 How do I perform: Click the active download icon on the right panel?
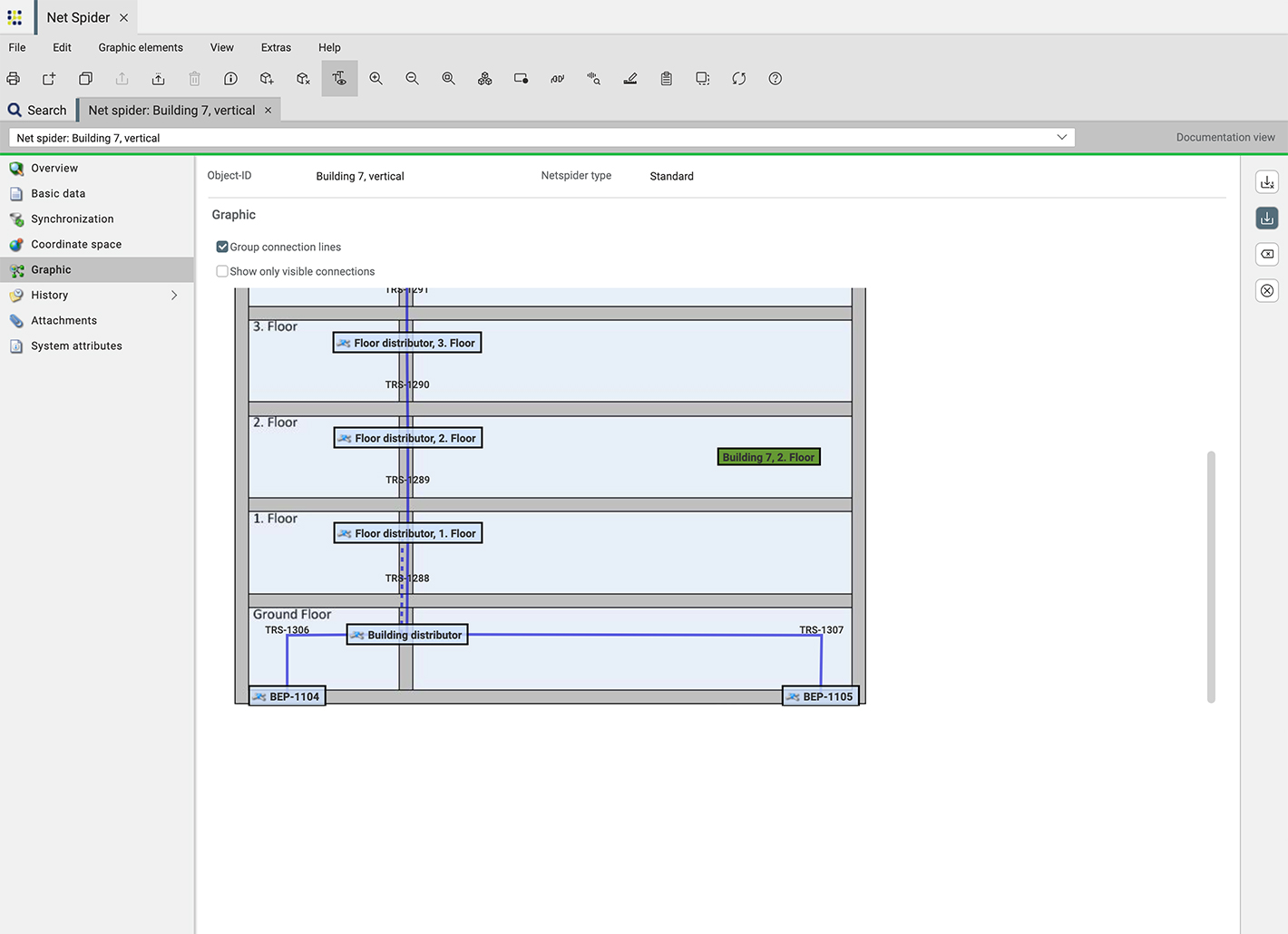[1266, 218]
